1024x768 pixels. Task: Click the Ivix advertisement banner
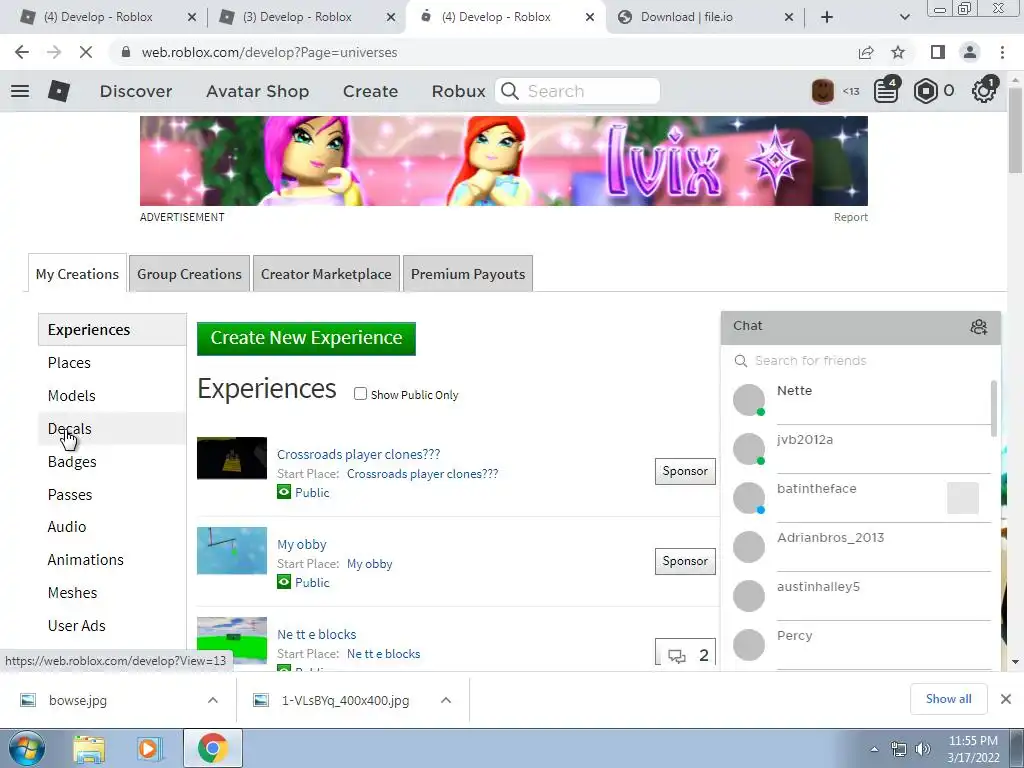pyautogui.click(x=504, y=161)
